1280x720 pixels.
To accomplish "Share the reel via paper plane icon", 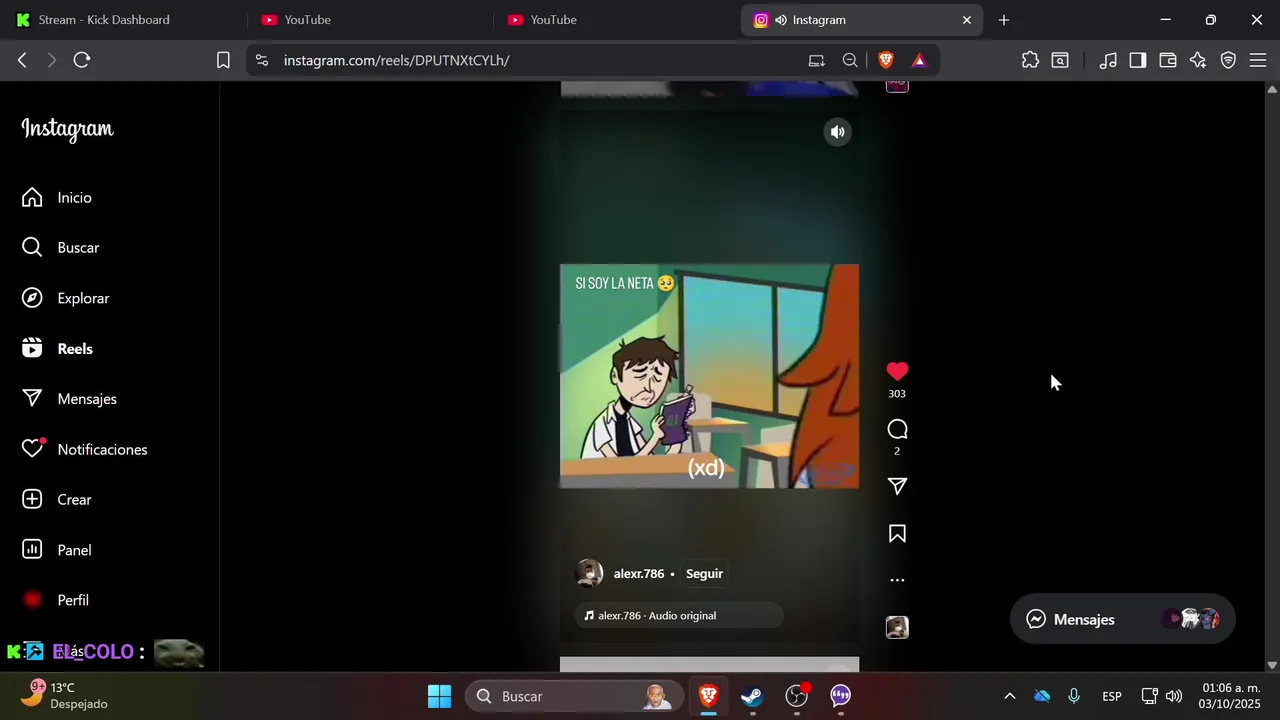I will tap(897, 486).
